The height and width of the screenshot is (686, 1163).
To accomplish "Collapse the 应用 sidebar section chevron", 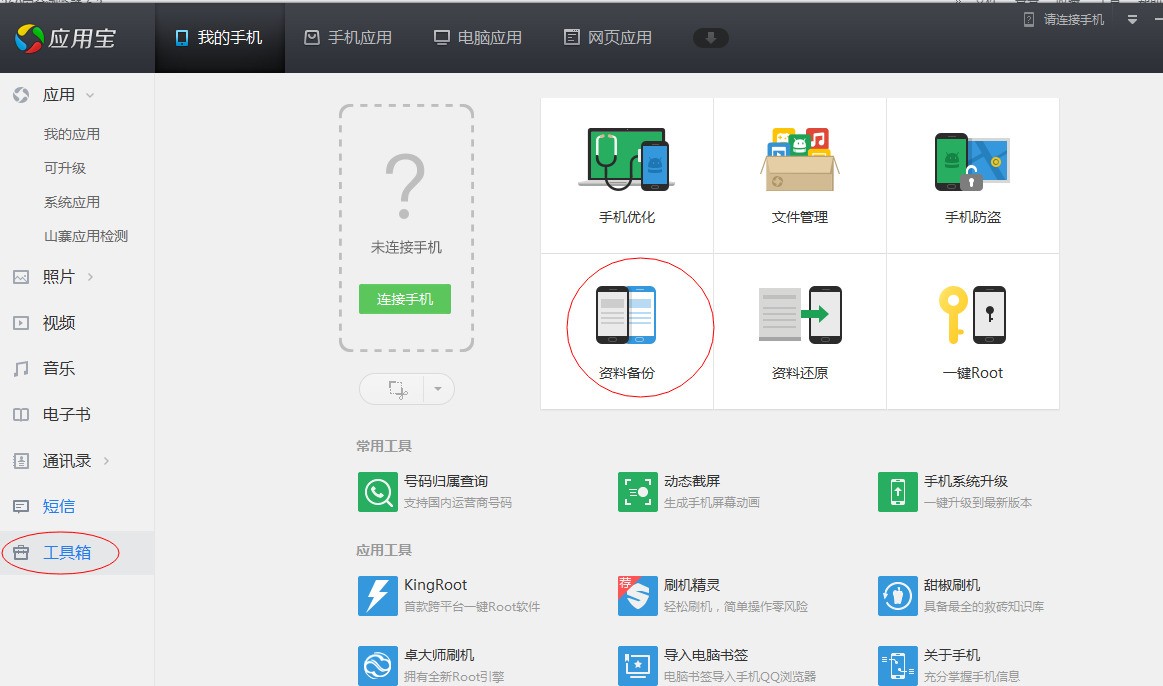I will 90,95.
